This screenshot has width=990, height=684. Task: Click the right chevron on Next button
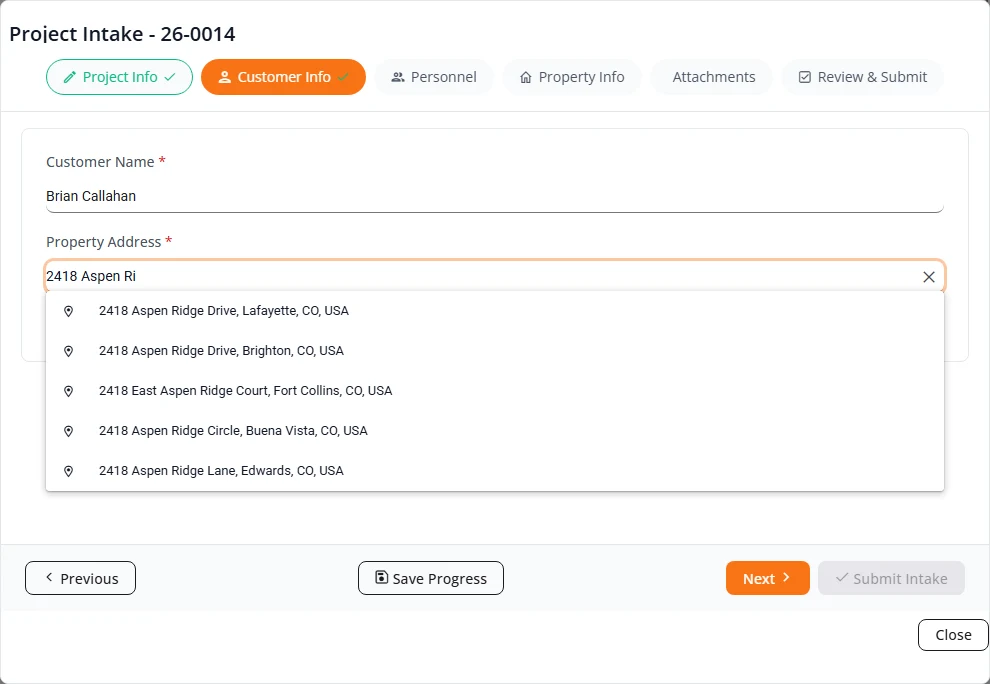point(786,577)
